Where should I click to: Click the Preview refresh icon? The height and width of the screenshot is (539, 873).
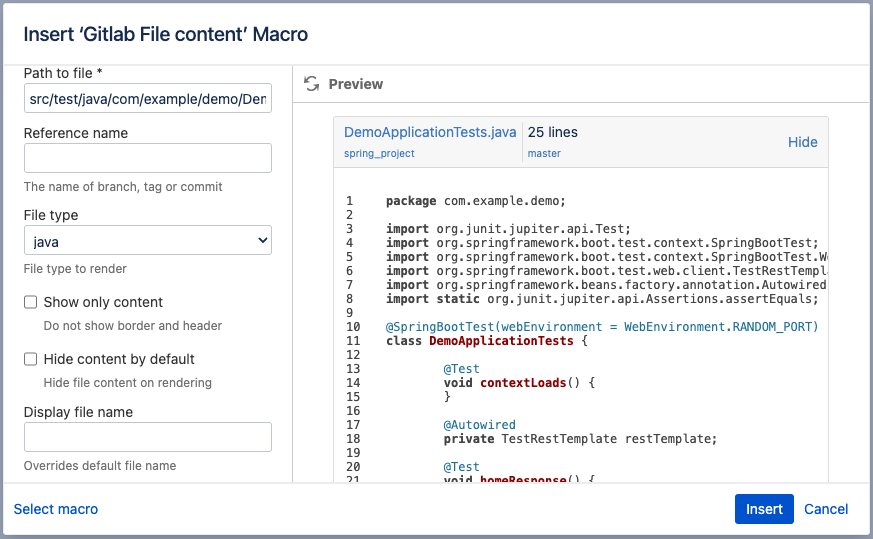[x=312, y=84]
